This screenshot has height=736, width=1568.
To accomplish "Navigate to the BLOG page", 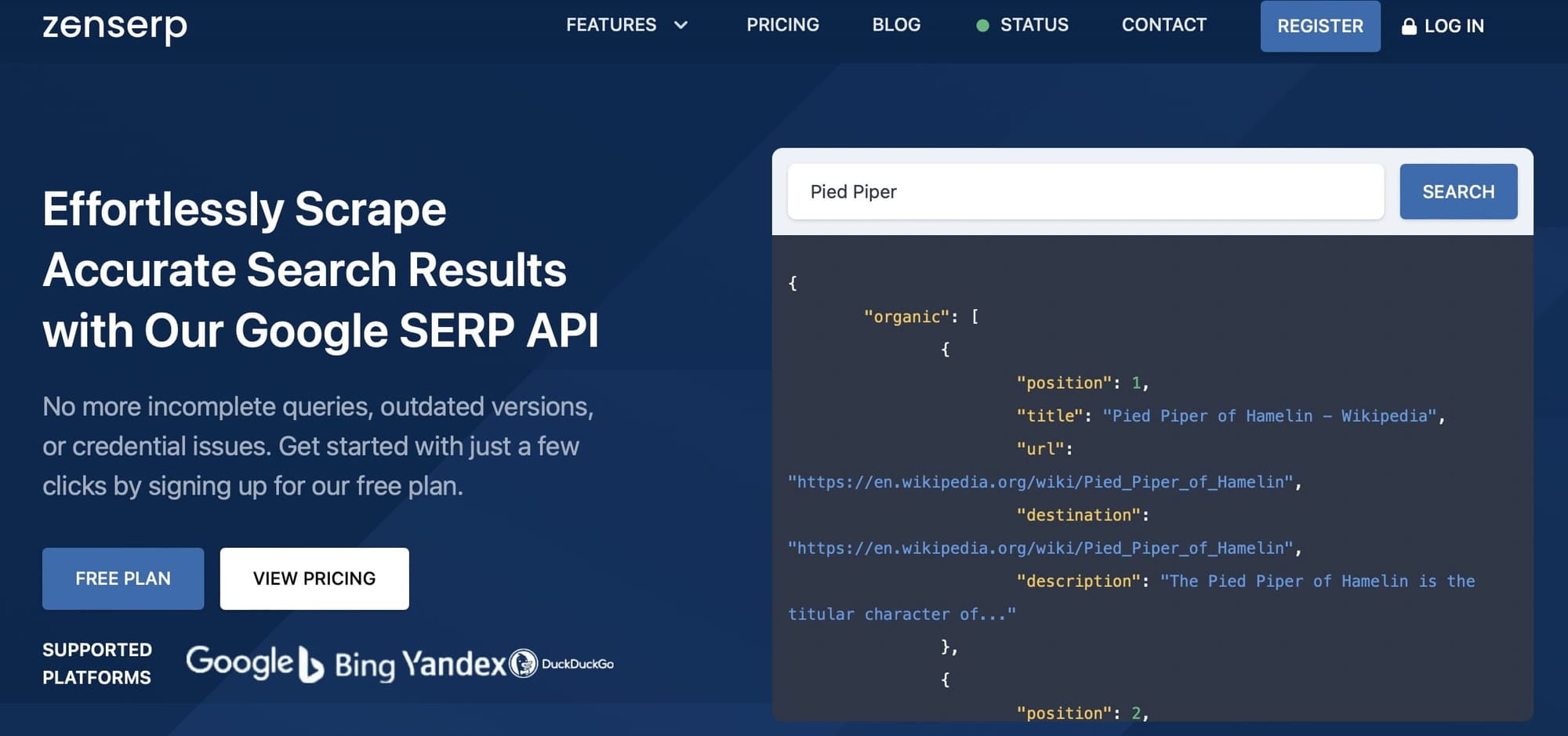I will coord(896,24).
